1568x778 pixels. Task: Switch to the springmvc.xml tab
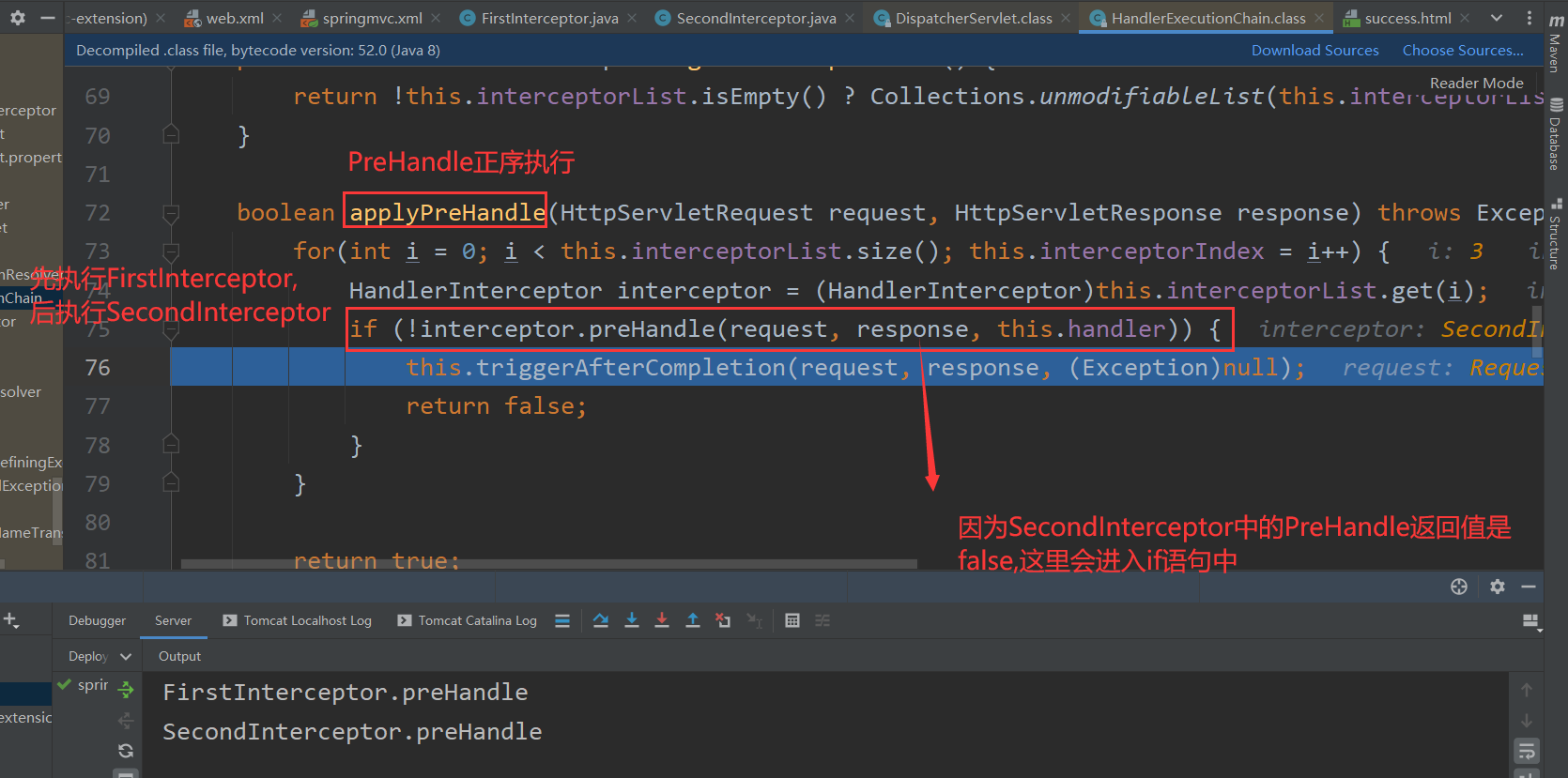tap(372, 18)
